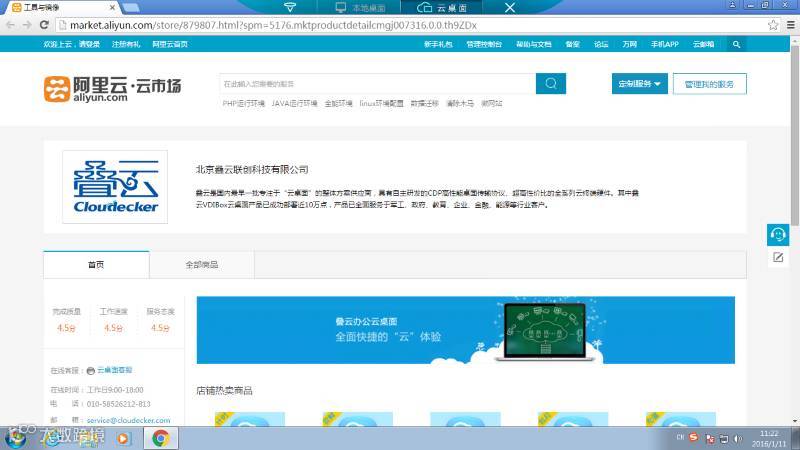The width and height of the screenshot is (800, 450).
Task: Click the scrollbar down arrow
Action: pyautogui.click(x=795, y=421)
